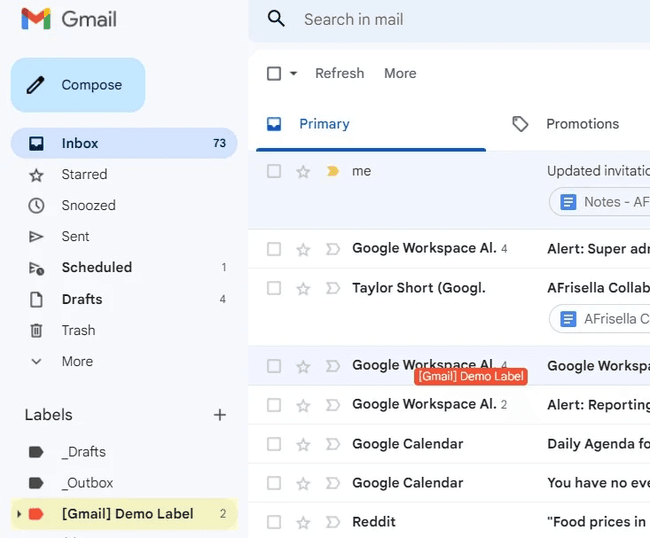
Task: Open the Notes attachment chip
Action: [x=599, y=202]
